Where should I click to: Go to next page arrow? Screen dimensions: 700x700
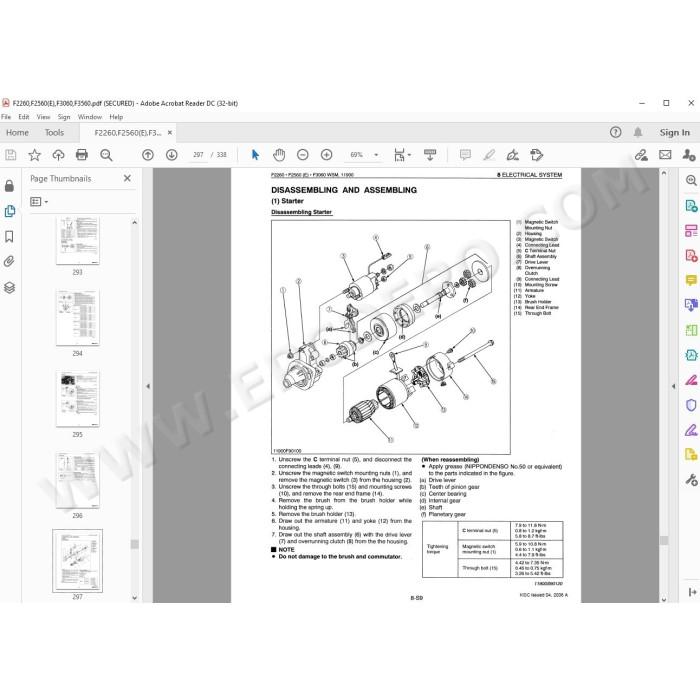pyautogui.click(x=171, y=155)
